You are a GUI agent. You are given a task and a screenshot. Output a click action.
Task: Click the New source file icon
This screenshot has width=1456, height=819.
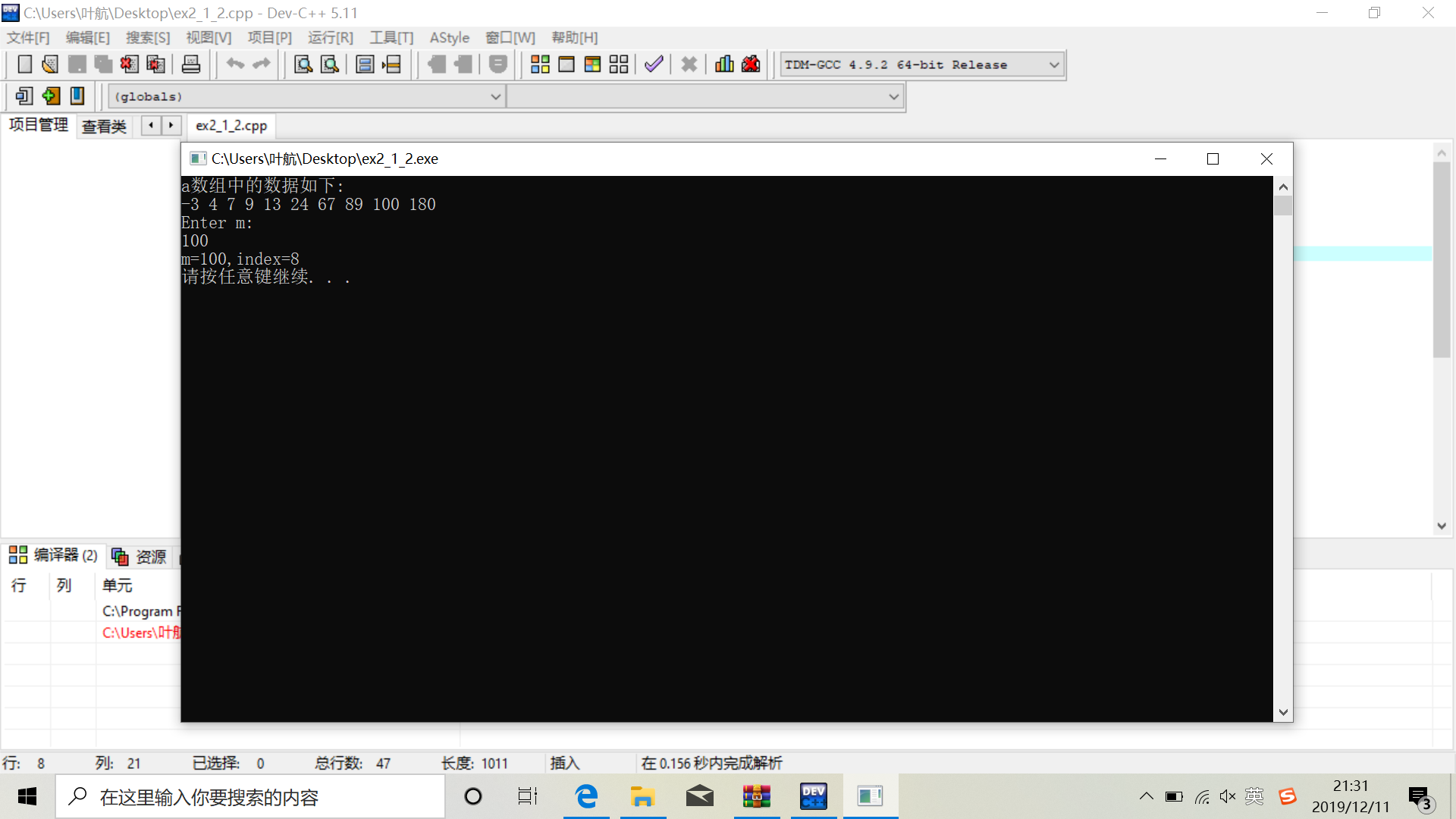[x=24, y=64]
